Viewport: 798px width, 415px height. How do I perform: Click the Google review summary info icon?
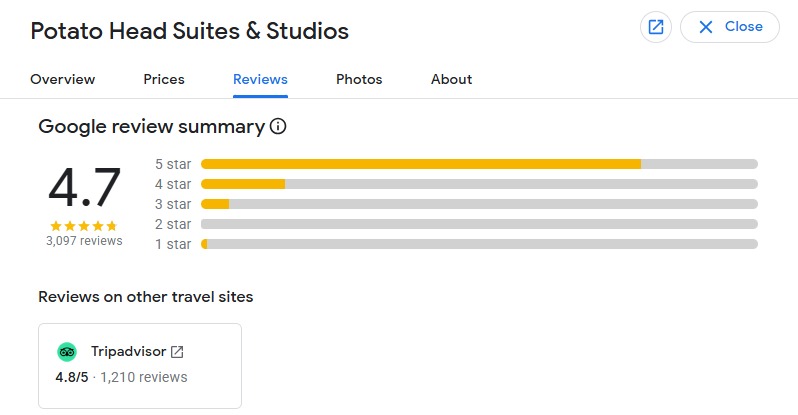click(x=278, y=127)
